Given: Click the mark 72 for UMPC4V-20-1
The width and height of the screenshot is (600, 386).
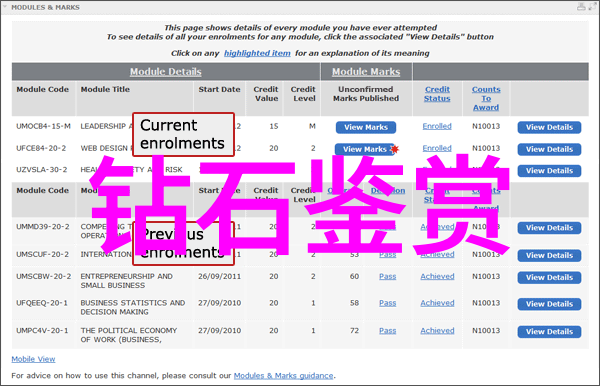Looking at the screenshot, I should click(x=354, y=331).
